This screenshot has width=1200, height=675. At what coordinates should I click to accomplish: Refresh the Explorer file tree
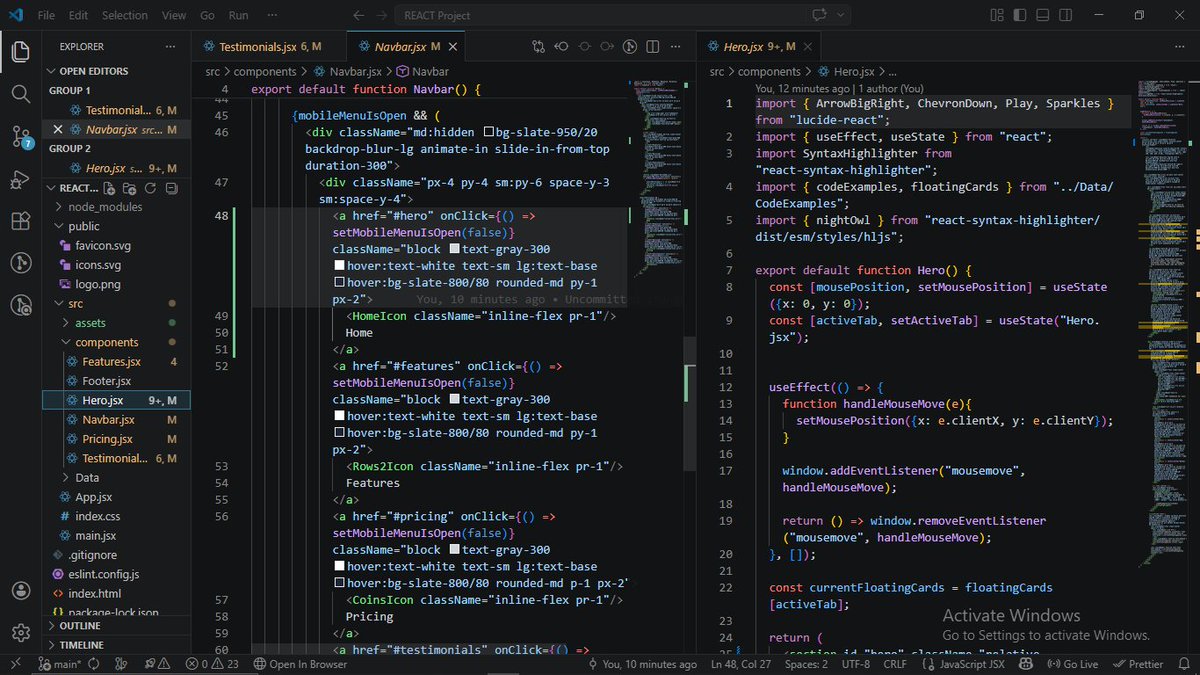[x=149, y=188]
